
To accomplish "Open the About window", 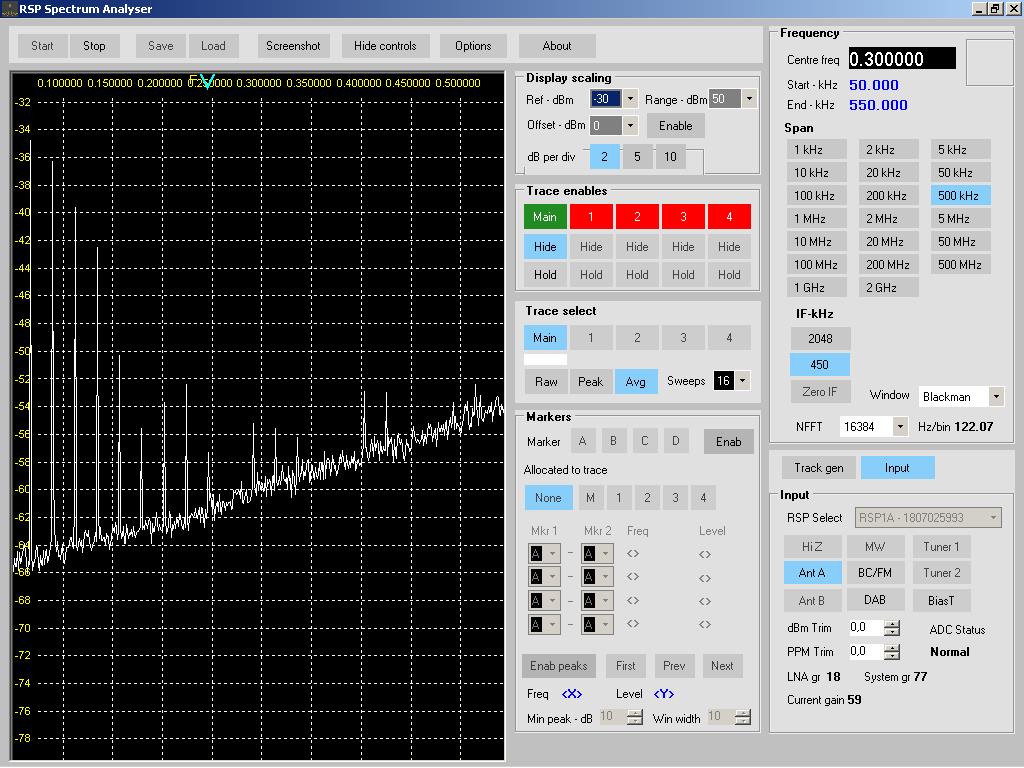I will pos(556,46).
